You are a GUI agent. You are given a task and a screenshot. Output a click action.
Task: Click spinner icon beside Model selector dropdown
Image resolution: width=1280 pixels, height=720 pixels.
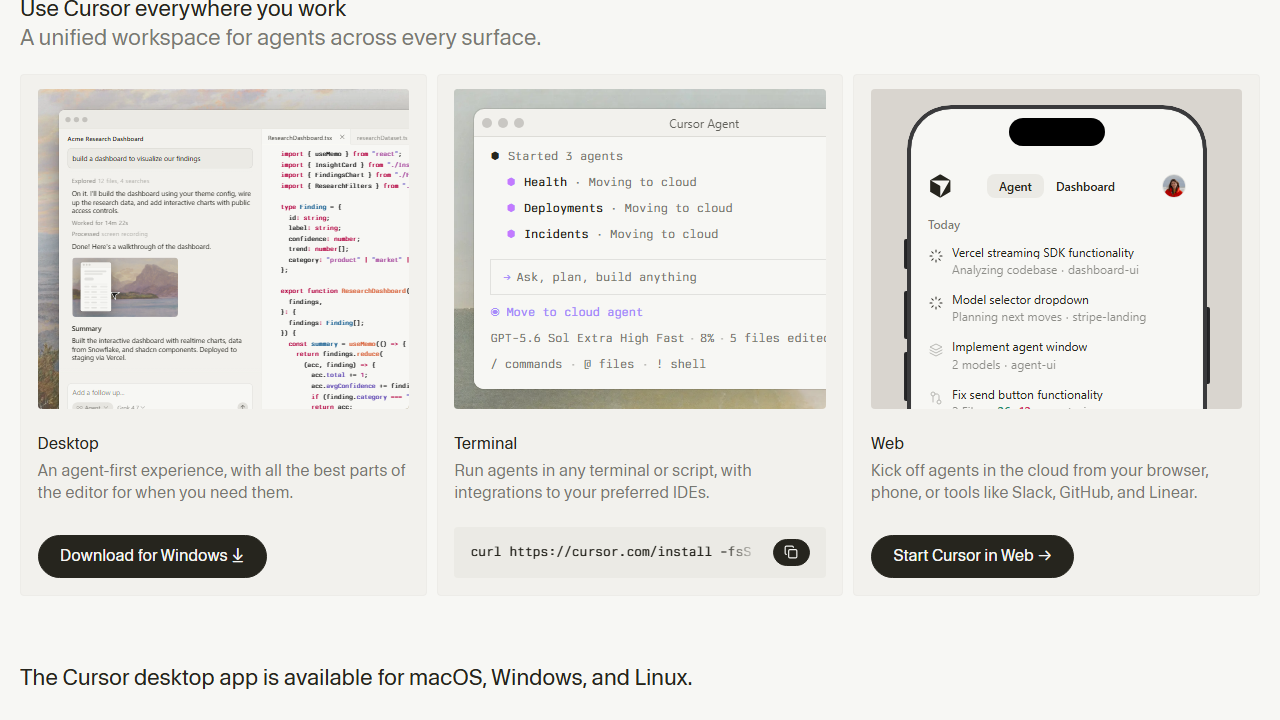[x=936, y=303]
